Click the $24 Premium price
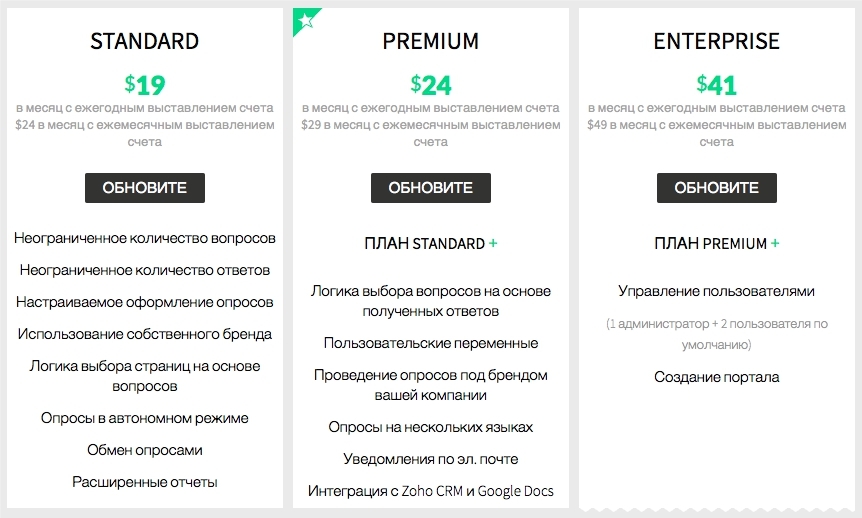The image size is (862, 518). [x=430, y=84]
